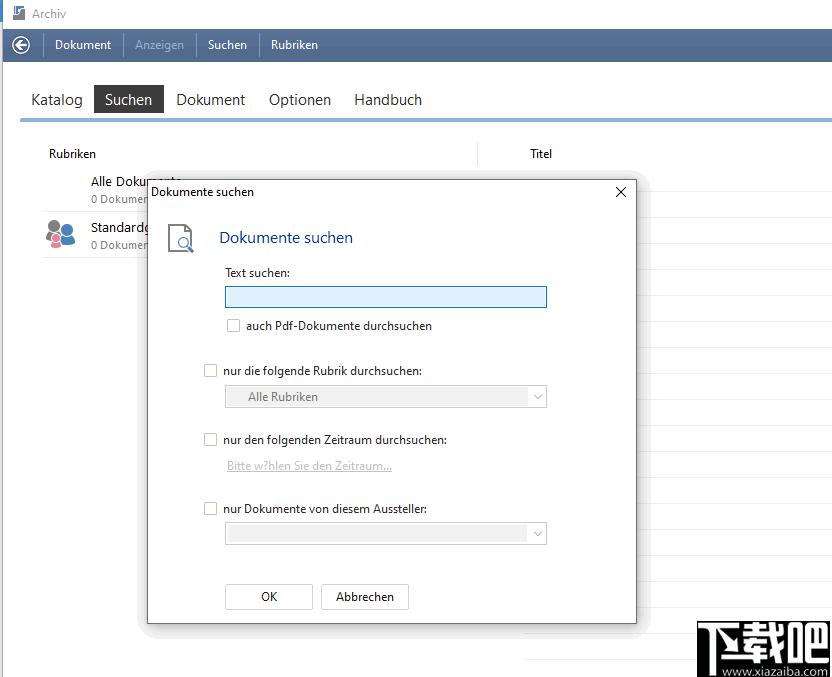The height and width of the screenshot is (677, 832).
Task: Close the Dokumente suchen dialog
Action: [620, 192]
